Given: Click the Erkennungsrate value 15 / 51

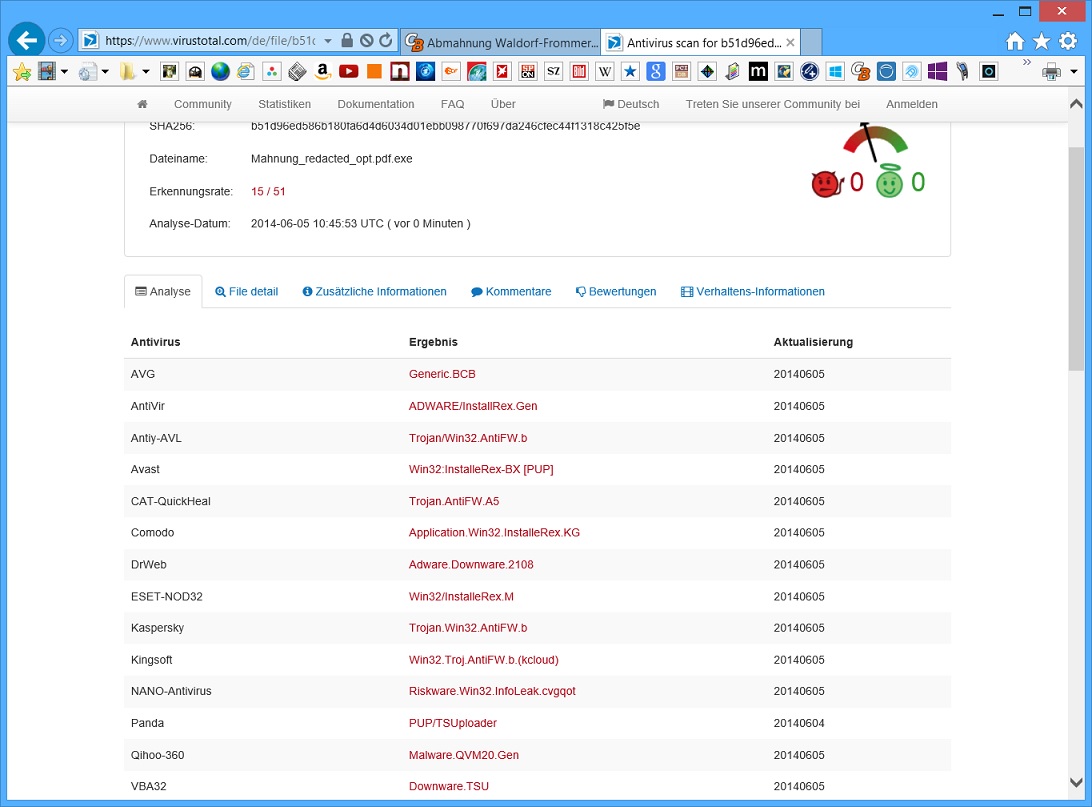Looking at the screenshot, I should tap(268, 191).
